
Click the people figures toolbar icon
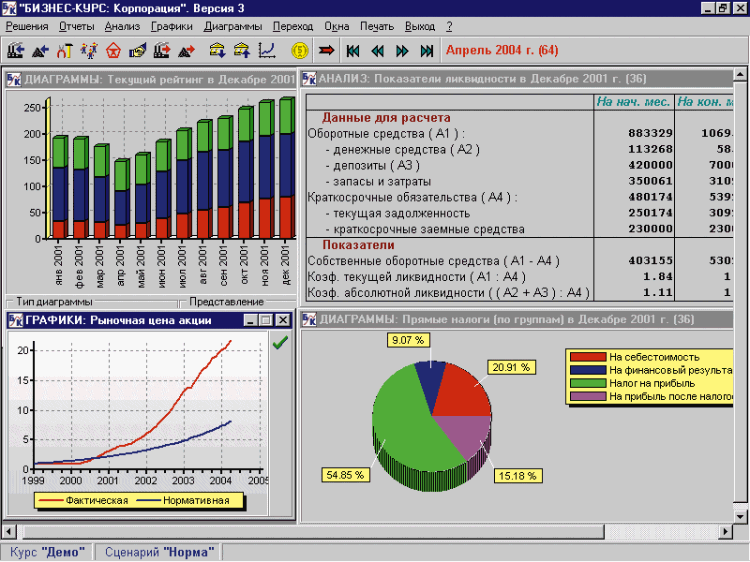(x=88, y=50)
